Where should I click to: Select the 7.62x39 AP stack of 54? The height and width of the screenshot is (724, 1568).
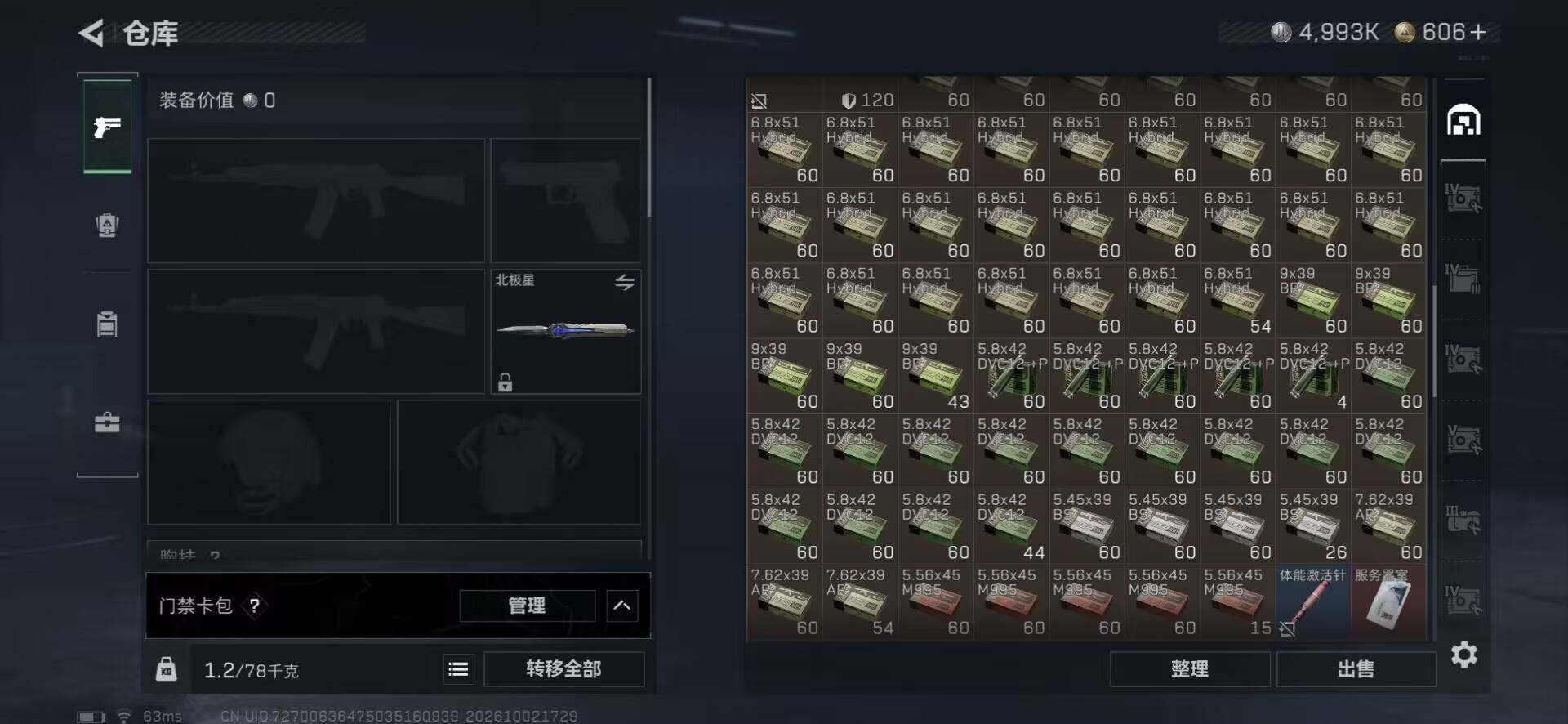(x=860, y=602)
